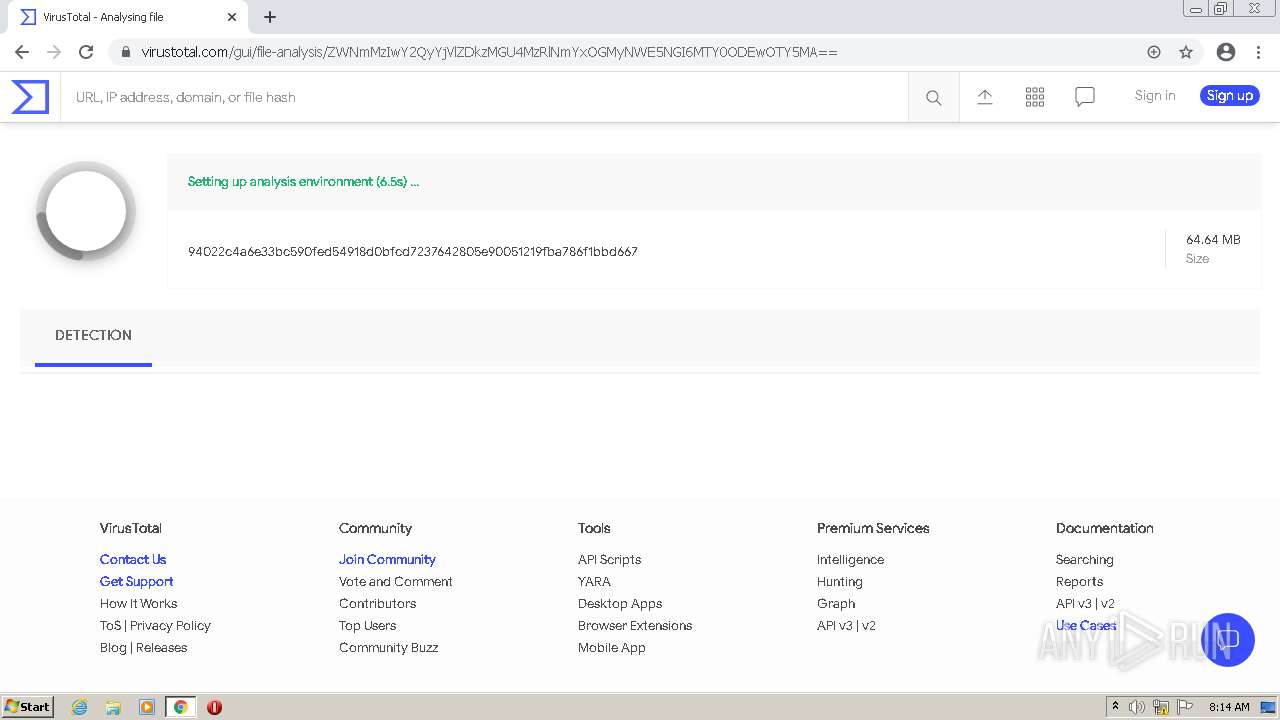
Task: Open the Chrome profile icon
Action: pyautogui.click(x=1226, y=52)
